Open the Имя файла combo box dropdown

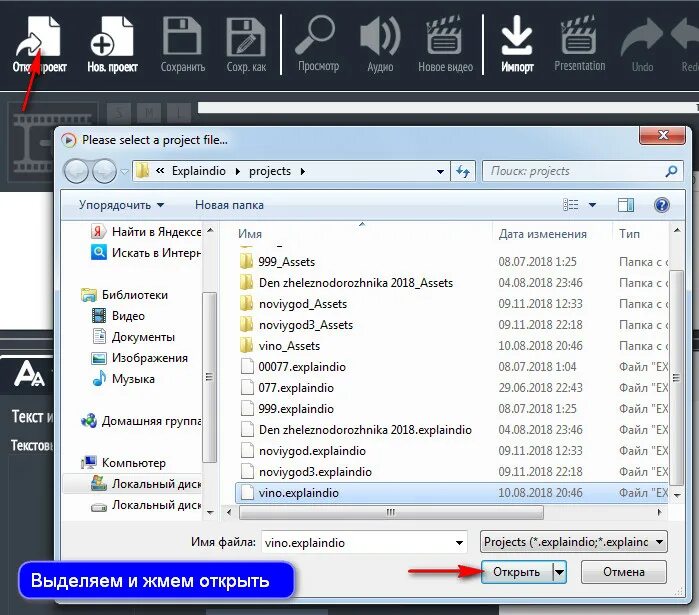[459, 543]
